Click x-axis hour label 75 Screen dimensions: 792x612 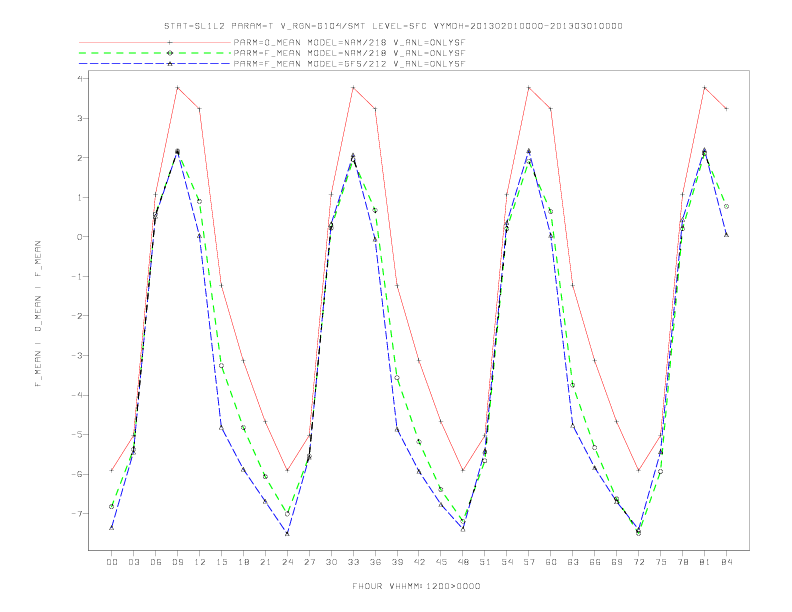point(661,562)
